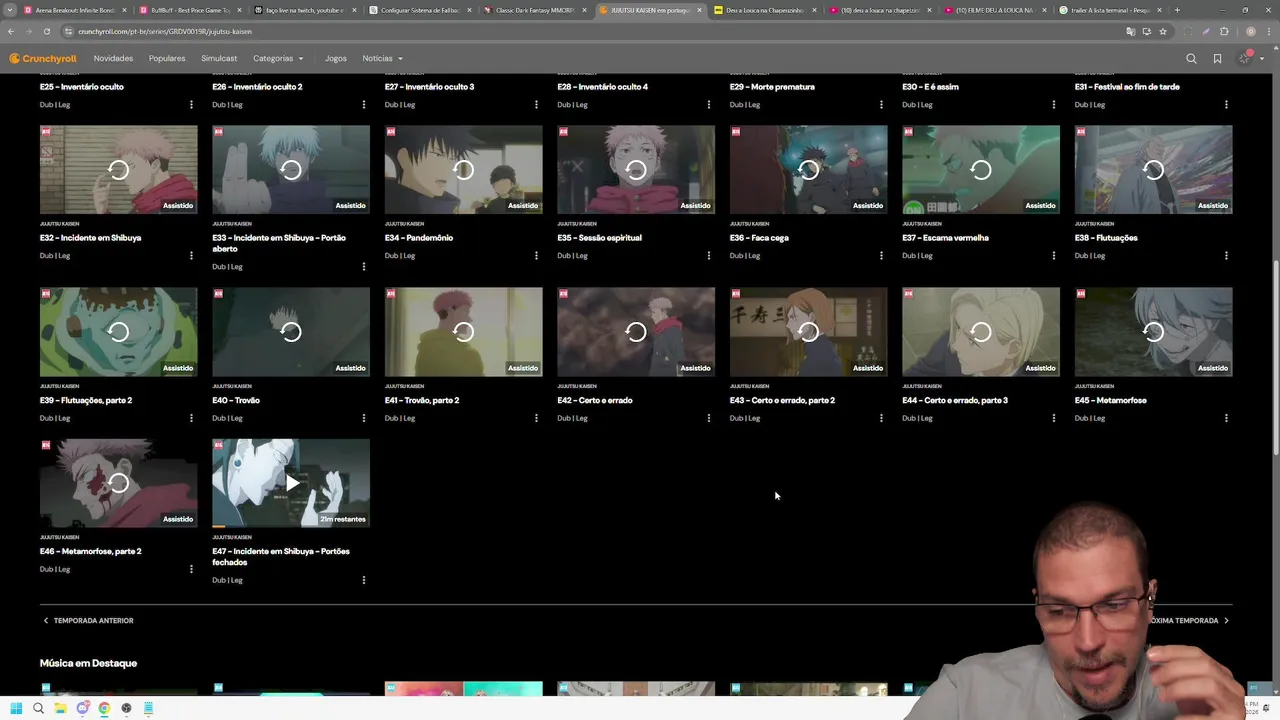The image size is (1280, 720).
Task: Open three-dot options for E32 Incidente em Shibuya
Action: (191, 256)
